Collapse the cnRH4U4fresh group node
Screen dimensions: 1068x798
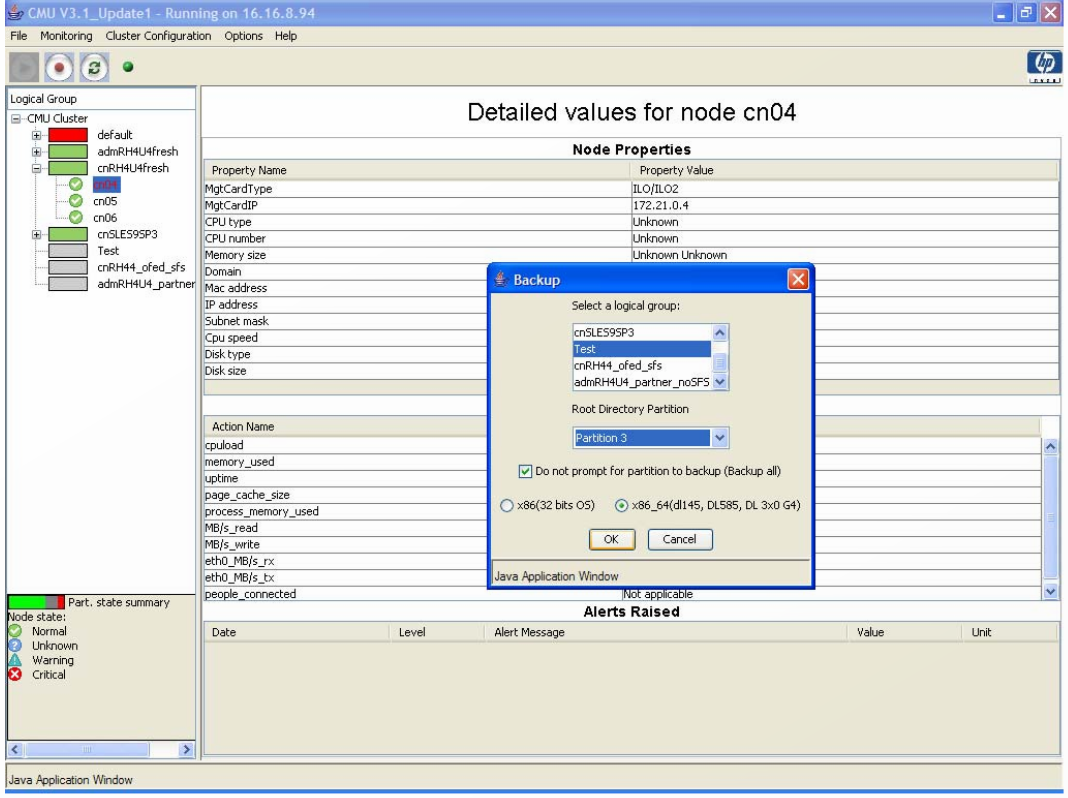click(x=37, y=168)
